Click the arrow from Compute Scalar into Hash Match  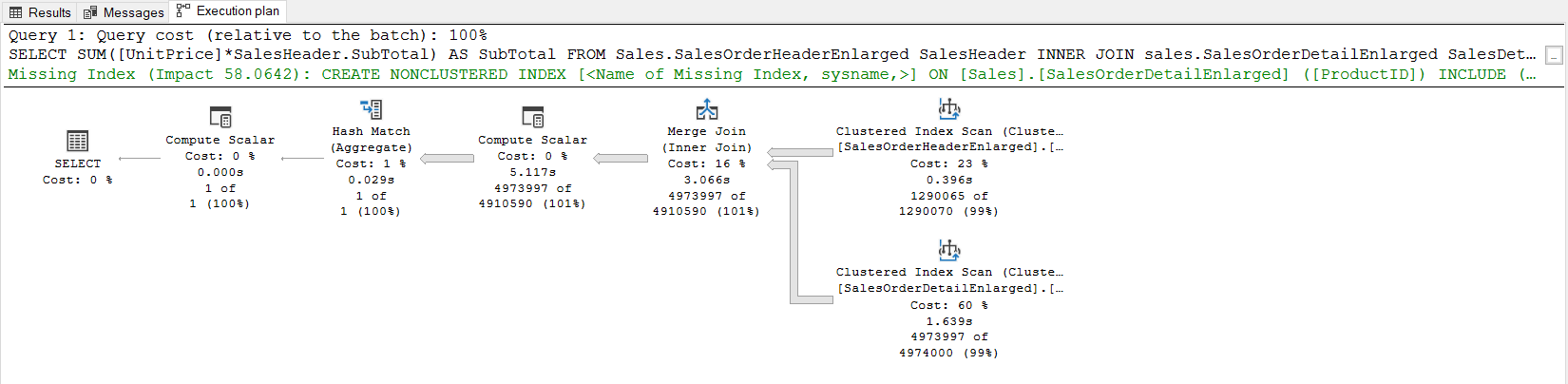(x=448, y=158)
